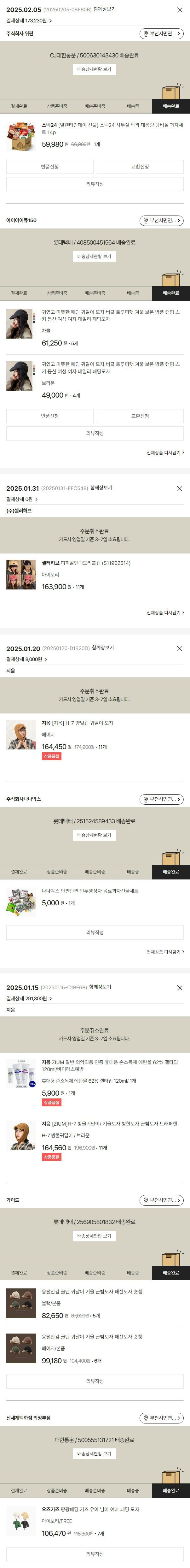Viewport: 190px width, 1568px height.
Task: Select 상품준비중 step for 롯데택배 408500451564
Action: pos(57,293)
